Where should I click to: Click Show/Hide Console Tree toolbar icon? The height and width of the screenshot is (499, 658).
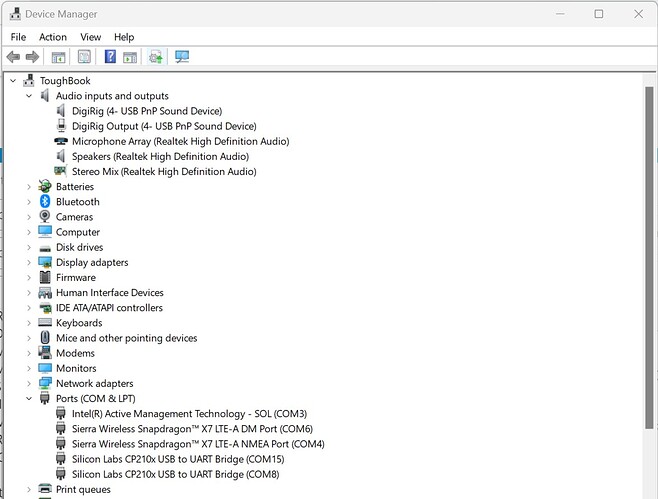[58, 57]
